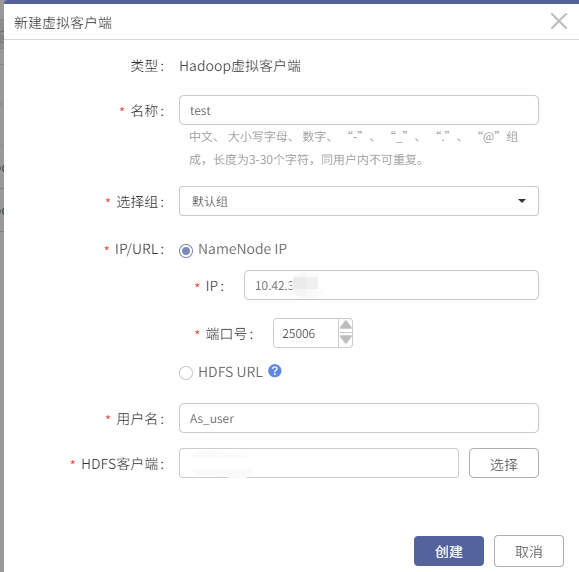Image resolution: width=579 pixels, height=572 pixels.
Task: Click the HDFS URL label text
Action: pyautogui.click(x=230, y=372)
